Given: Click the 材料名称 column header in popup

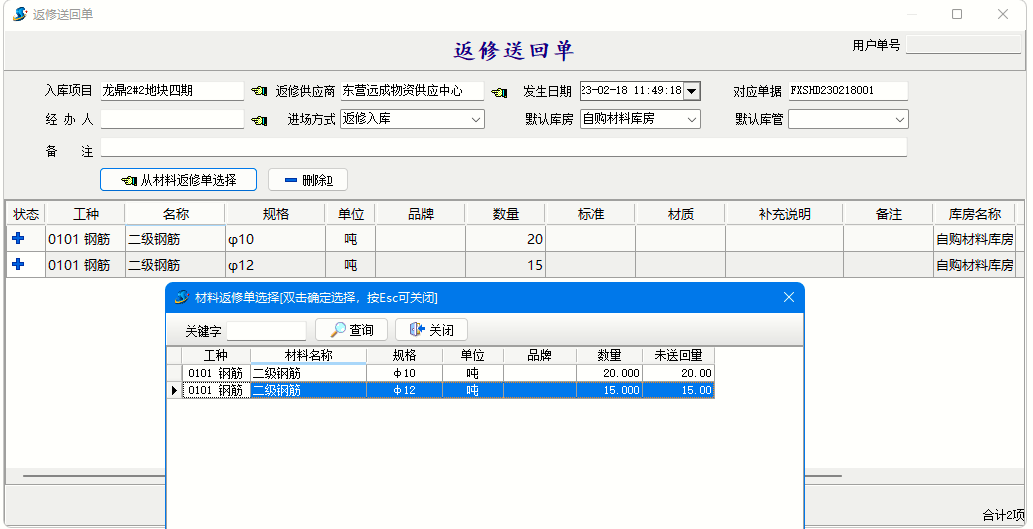Looking at the screenshot, I should (308, 355).
